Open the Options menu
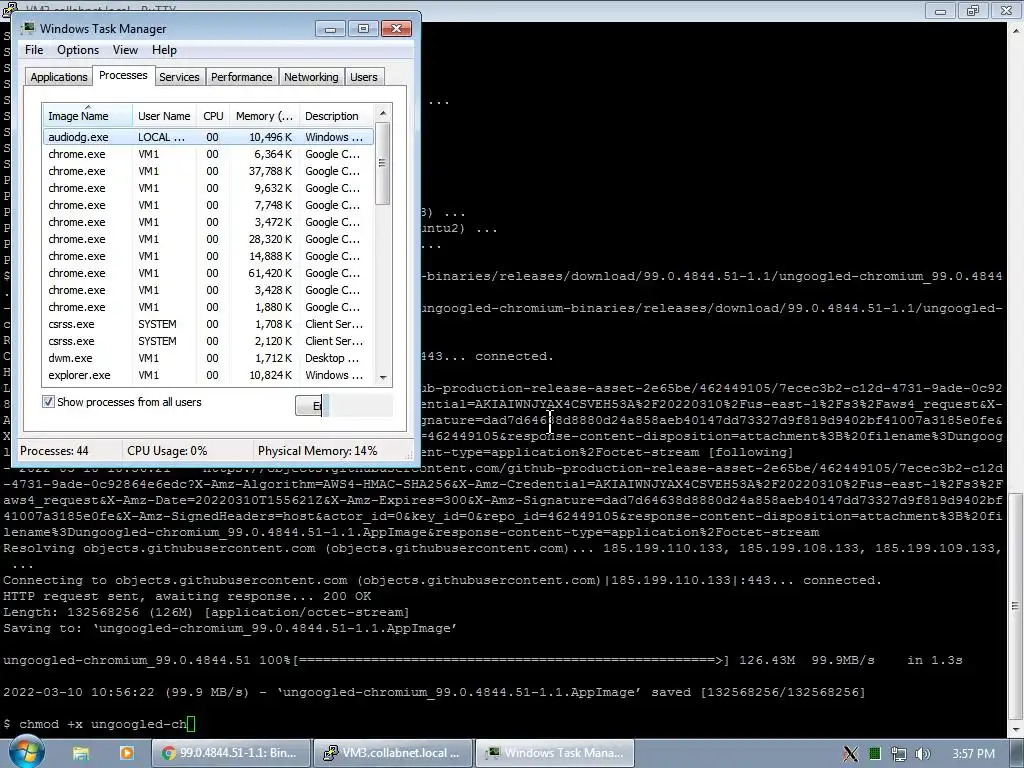 78,50
